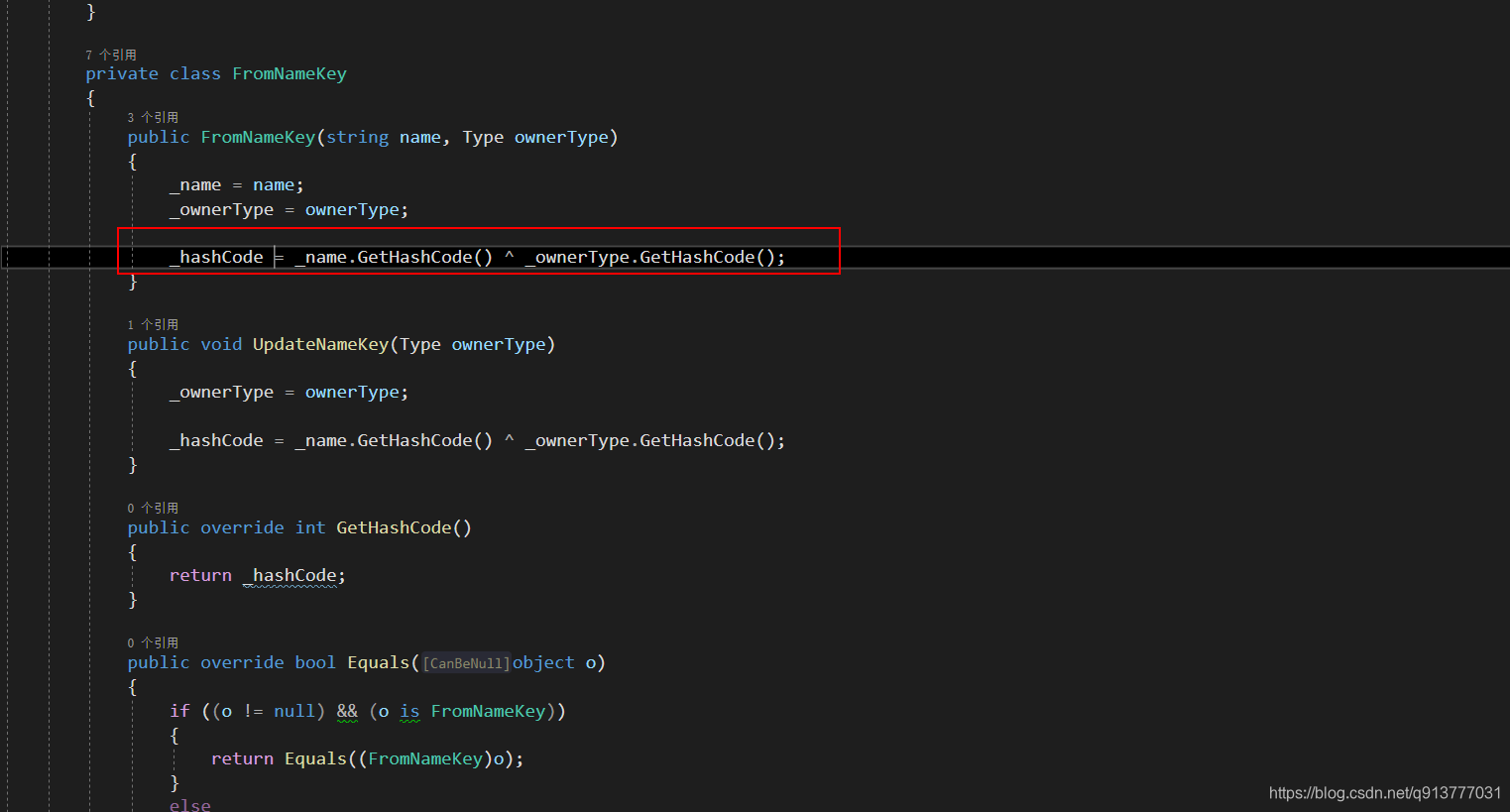Click "_ownerType" assignment inside UpdateNameKey
This screenshot has width=1510, height=812.
click(x=221, y=392)
